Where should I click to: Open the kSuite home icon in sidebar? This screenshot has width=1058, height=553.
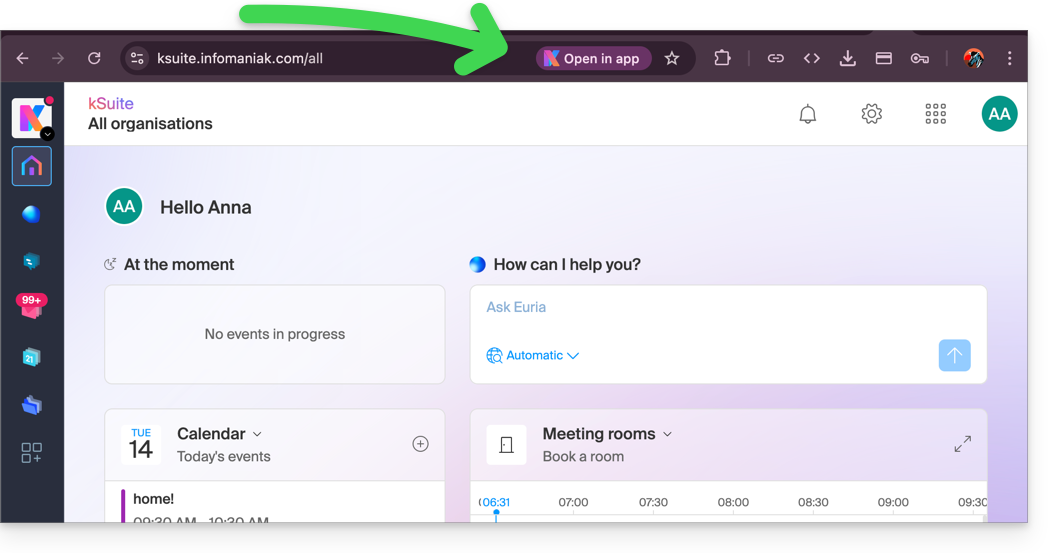pyautogui.click(x=31, y=166)
